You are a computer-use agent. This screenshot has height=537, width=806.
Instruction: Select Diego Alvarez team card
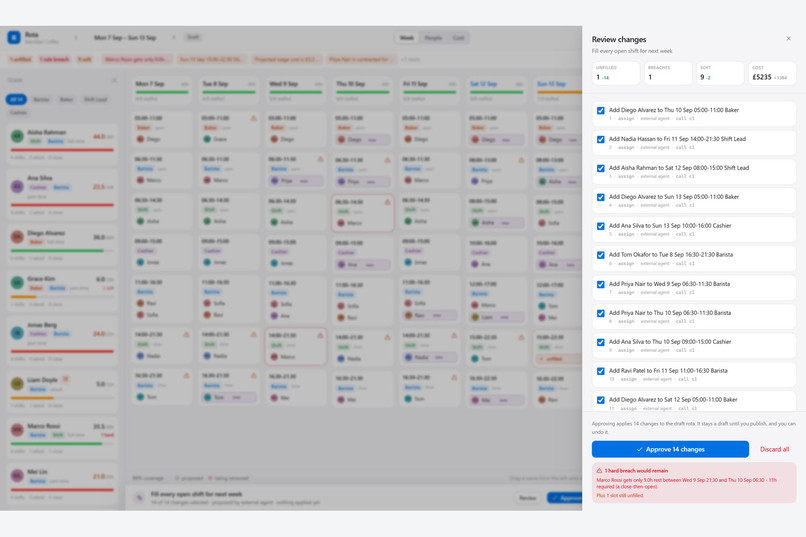pos(62,244)
